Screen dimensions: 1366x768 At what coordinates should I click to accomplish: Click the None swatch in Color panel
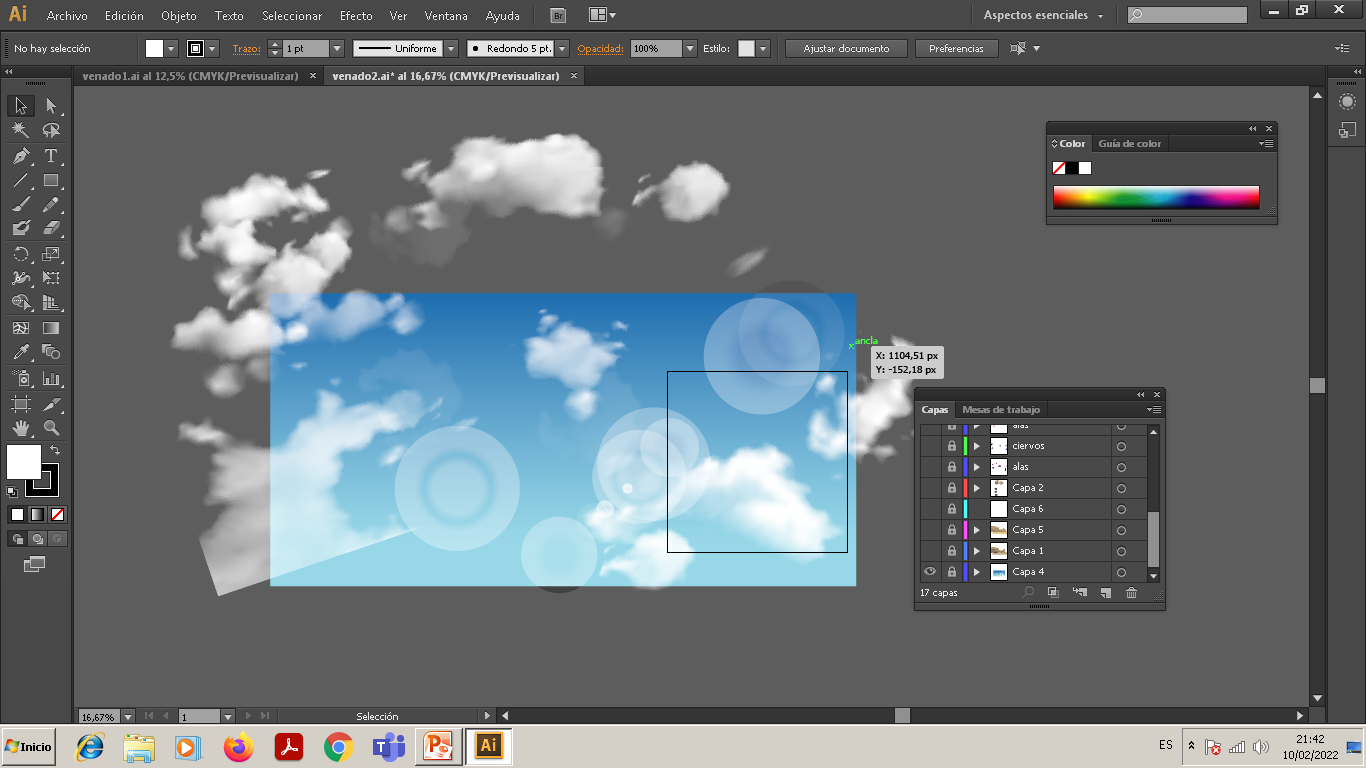[1059, 168]
